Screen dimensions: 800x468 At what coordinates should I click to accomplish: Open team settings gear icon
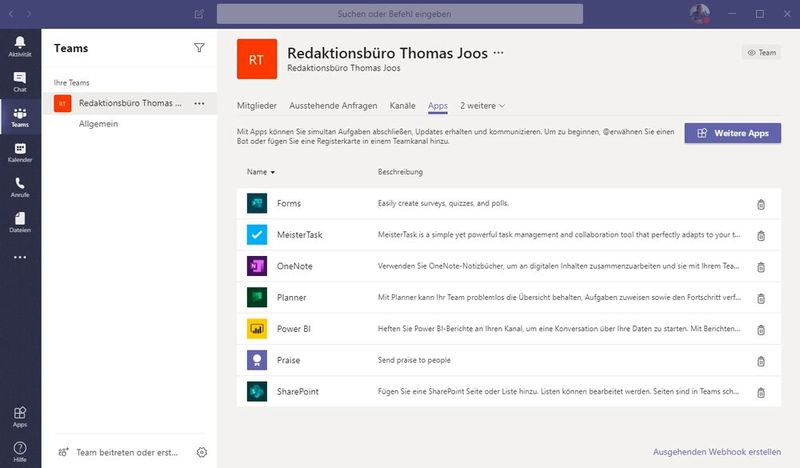[x=201, y=452]
